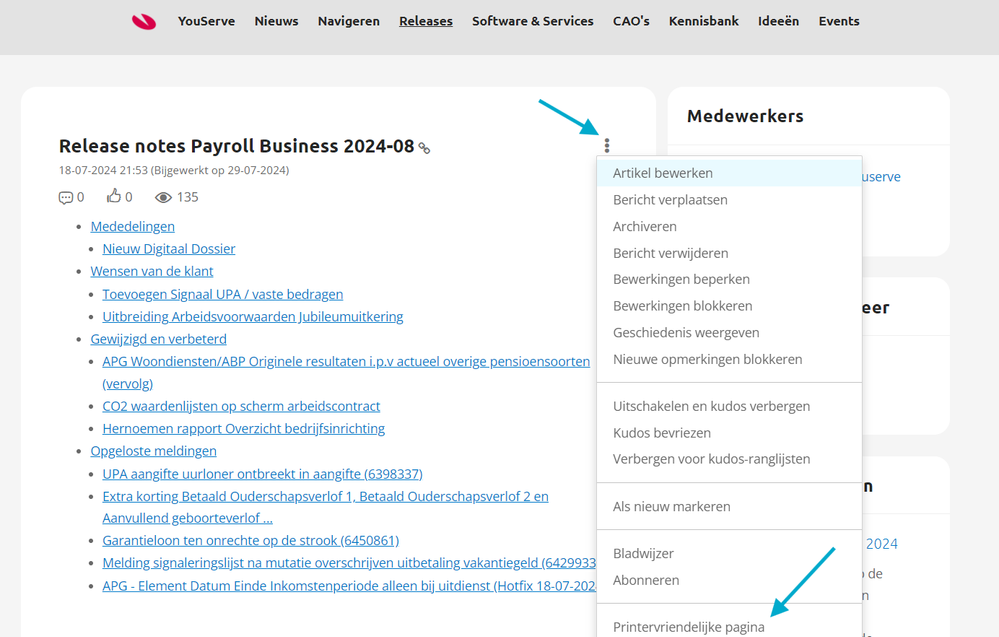Select Verbergen voor kudos-ranglijsten
This screenshot has height=637, width=999.
click(x=729, y=459)
